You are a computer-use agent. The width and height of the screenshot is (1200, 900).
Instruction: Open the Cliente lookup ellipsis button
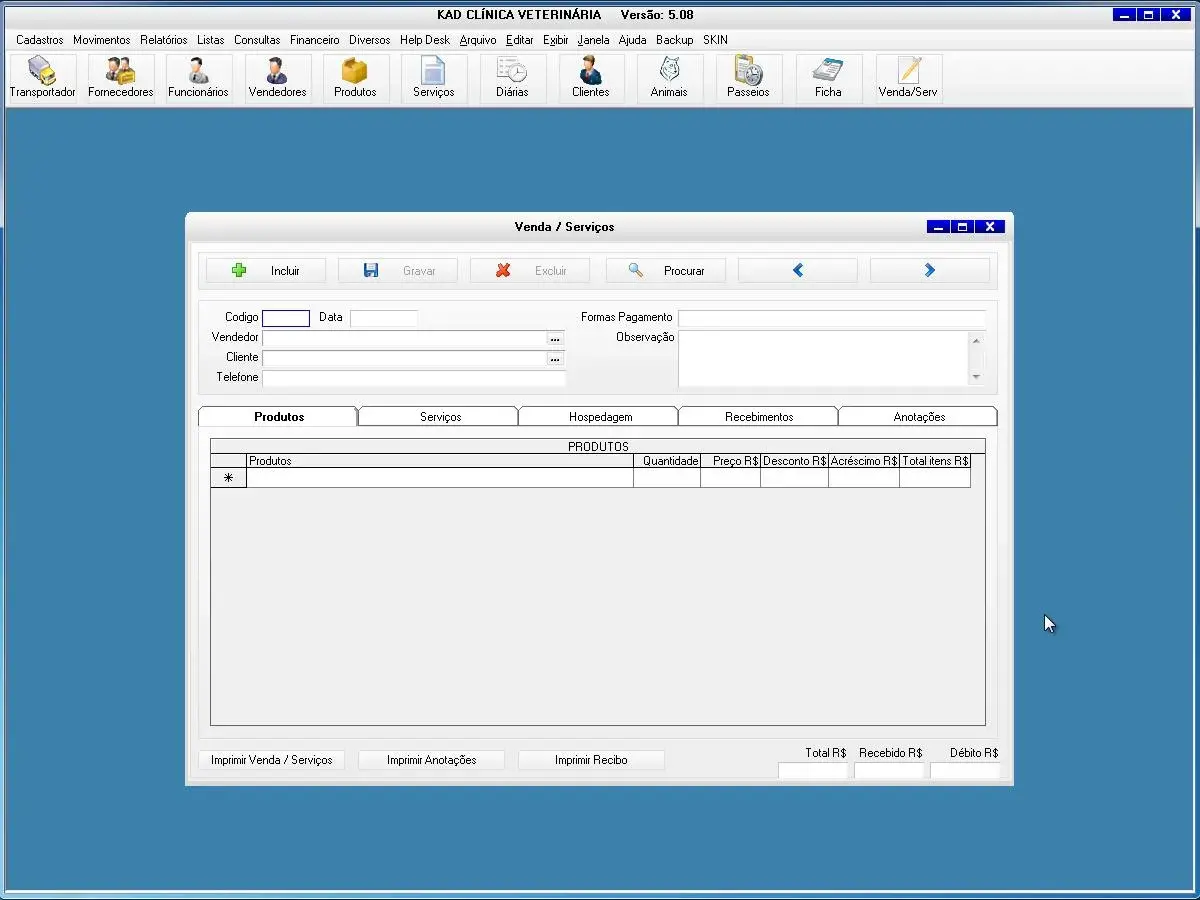tap(555, 359)
